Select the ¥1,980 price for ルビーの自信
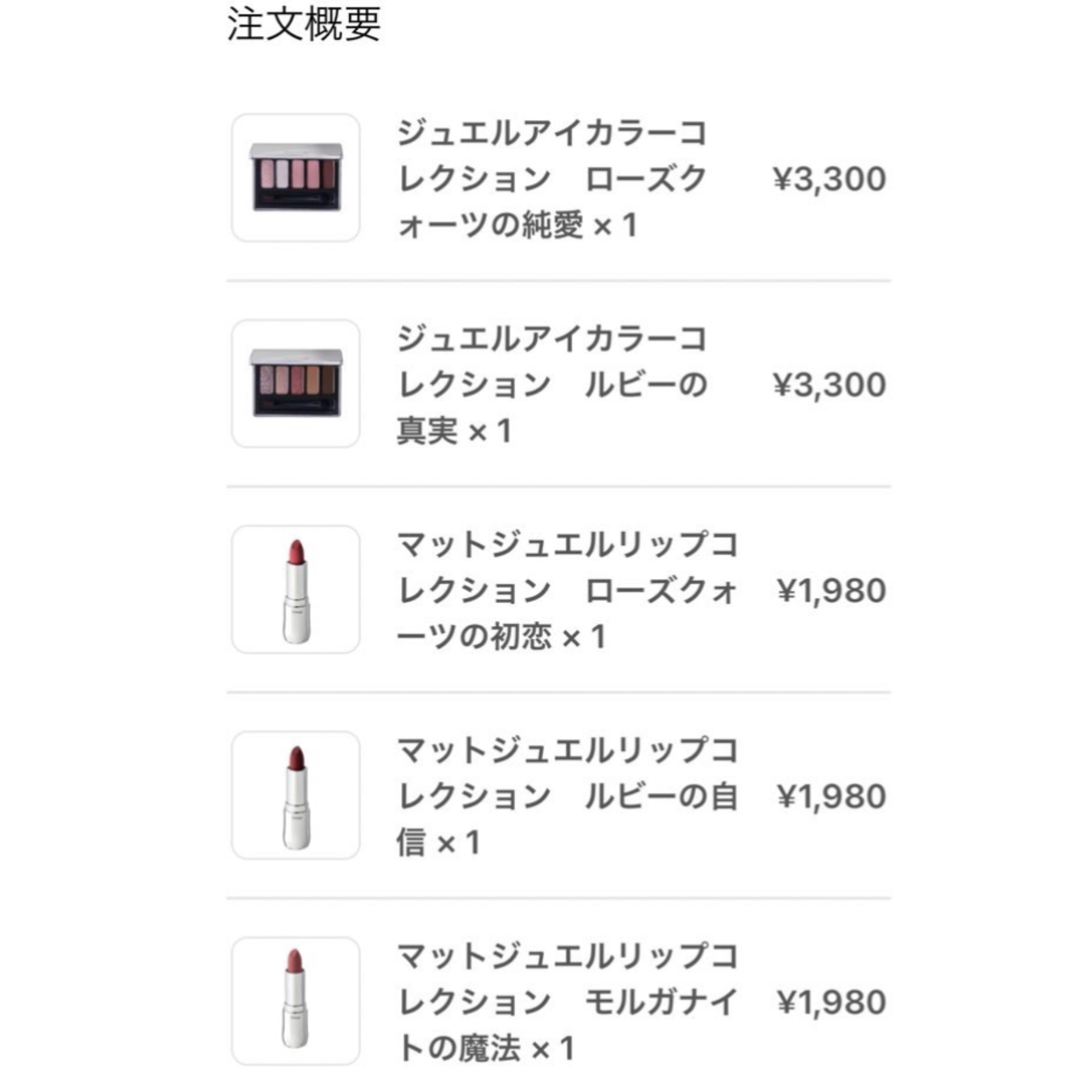 (831, 797)
